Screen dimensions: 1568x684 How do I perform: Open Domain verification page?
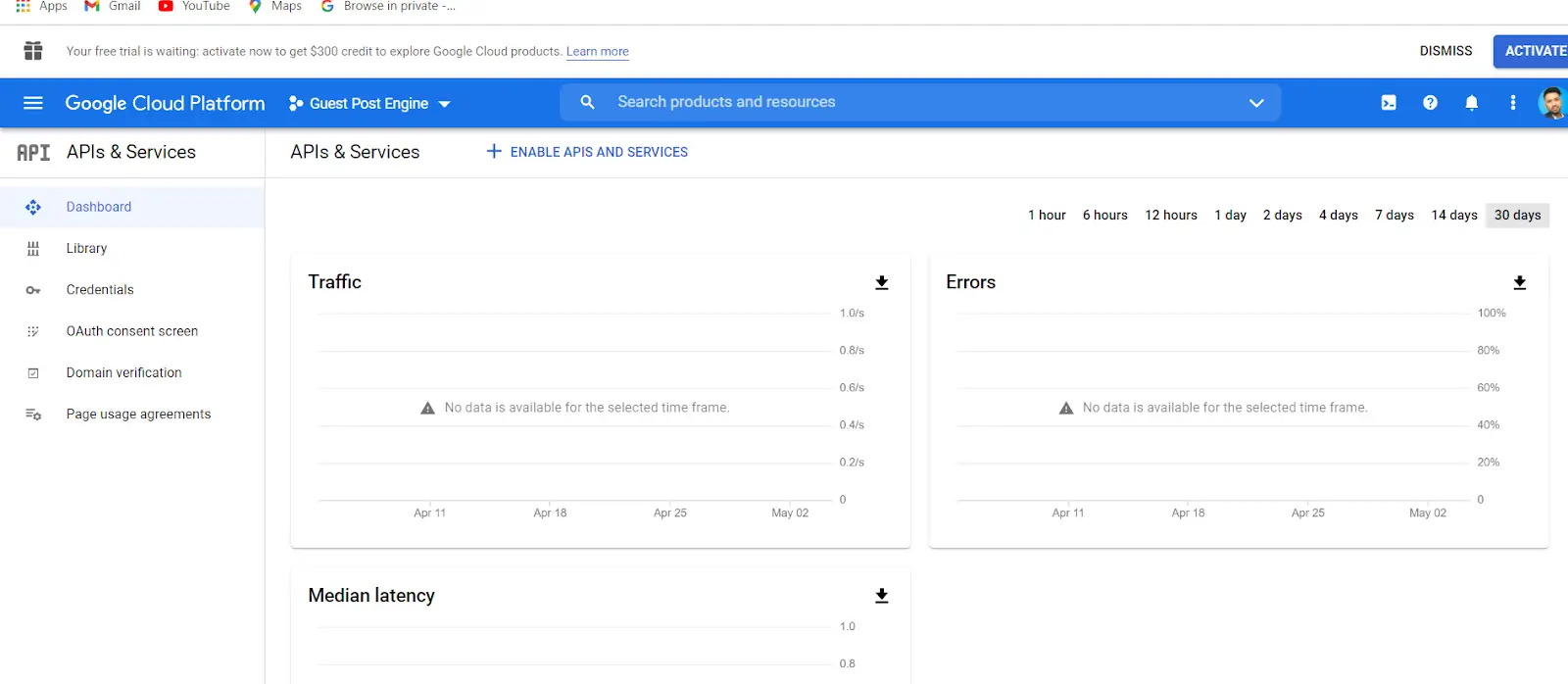point(132,373)
